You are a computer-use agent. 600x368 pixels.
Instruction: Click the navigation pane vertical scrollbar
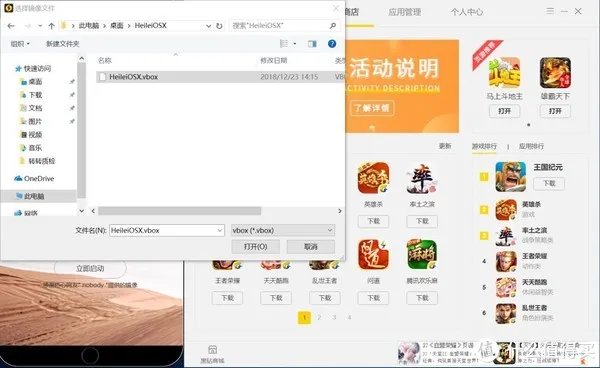tap(82, 130)
